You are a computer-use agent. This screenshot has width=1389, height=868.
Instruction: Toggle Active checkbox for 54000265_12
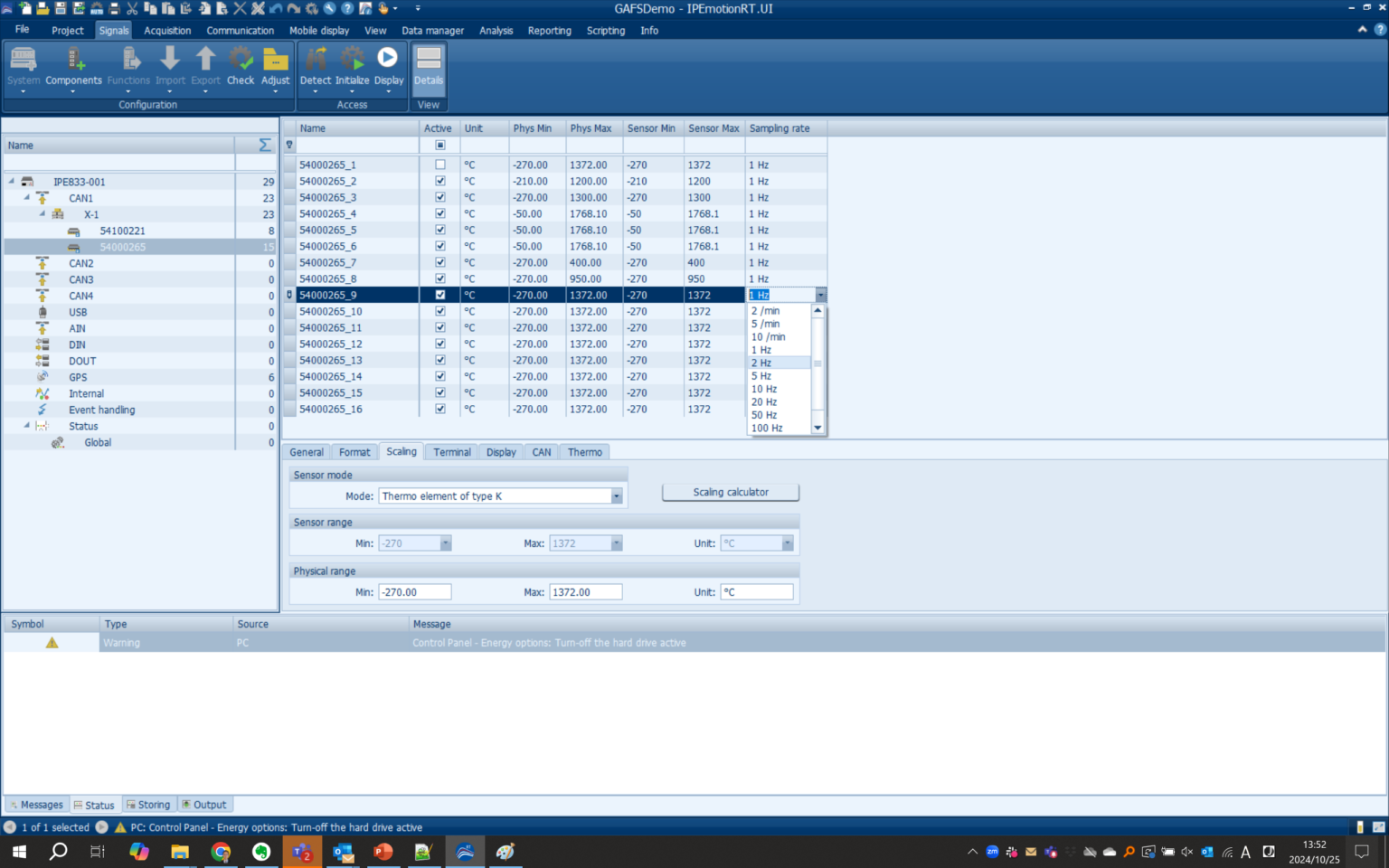(x=440, y=344)
